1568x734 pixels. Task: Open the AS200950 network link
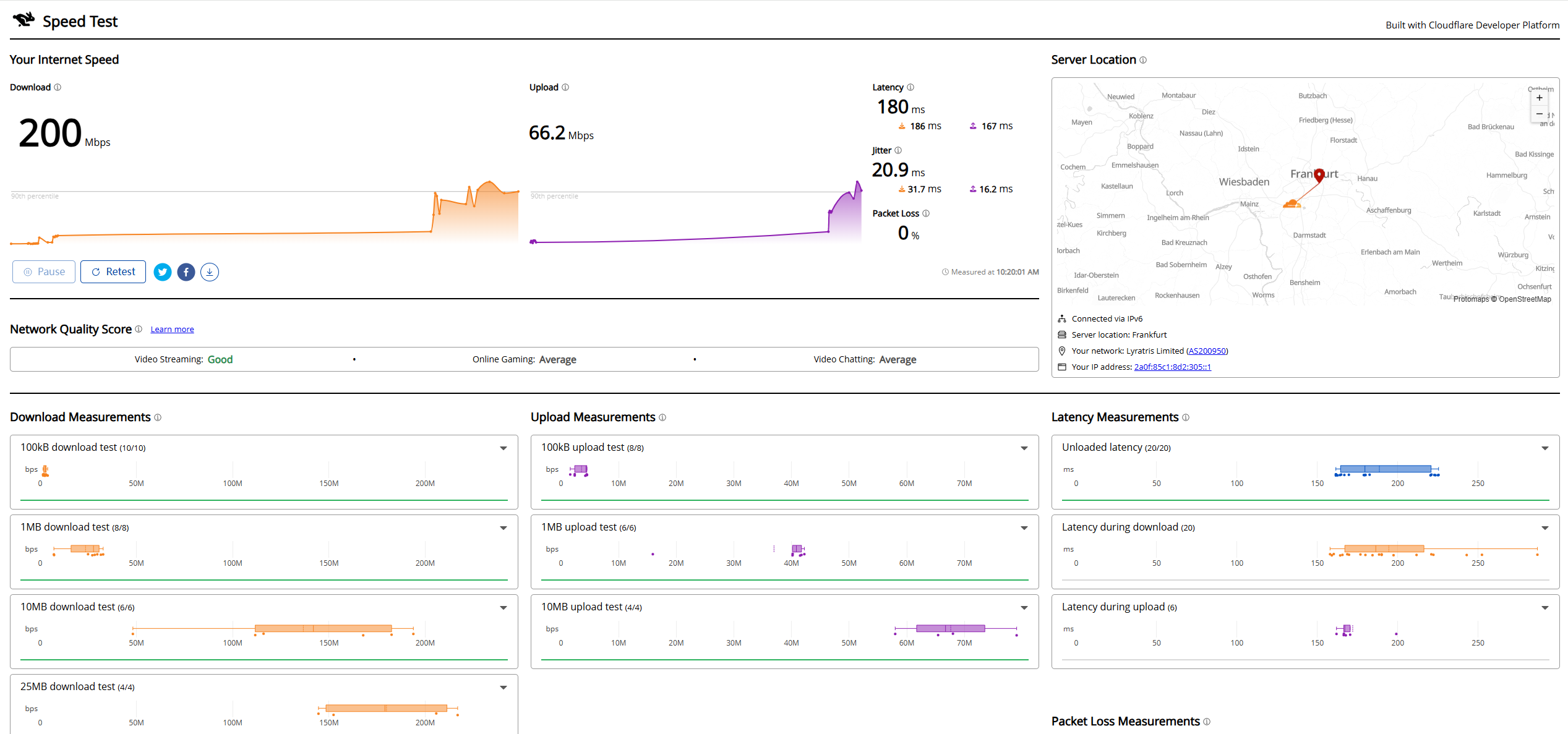point(1207,351)
